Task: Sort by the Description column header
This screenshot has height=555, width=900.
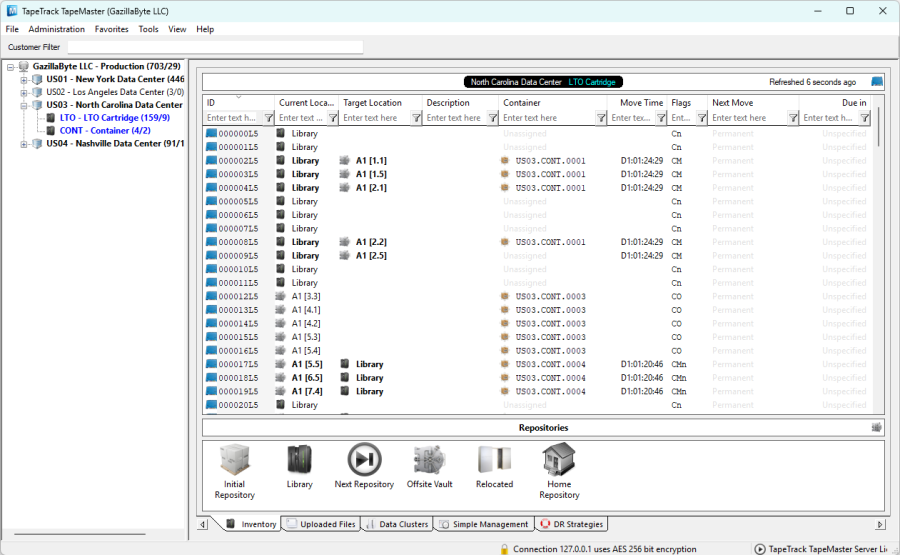Action: pyautogui.click(x=460, y=103)
